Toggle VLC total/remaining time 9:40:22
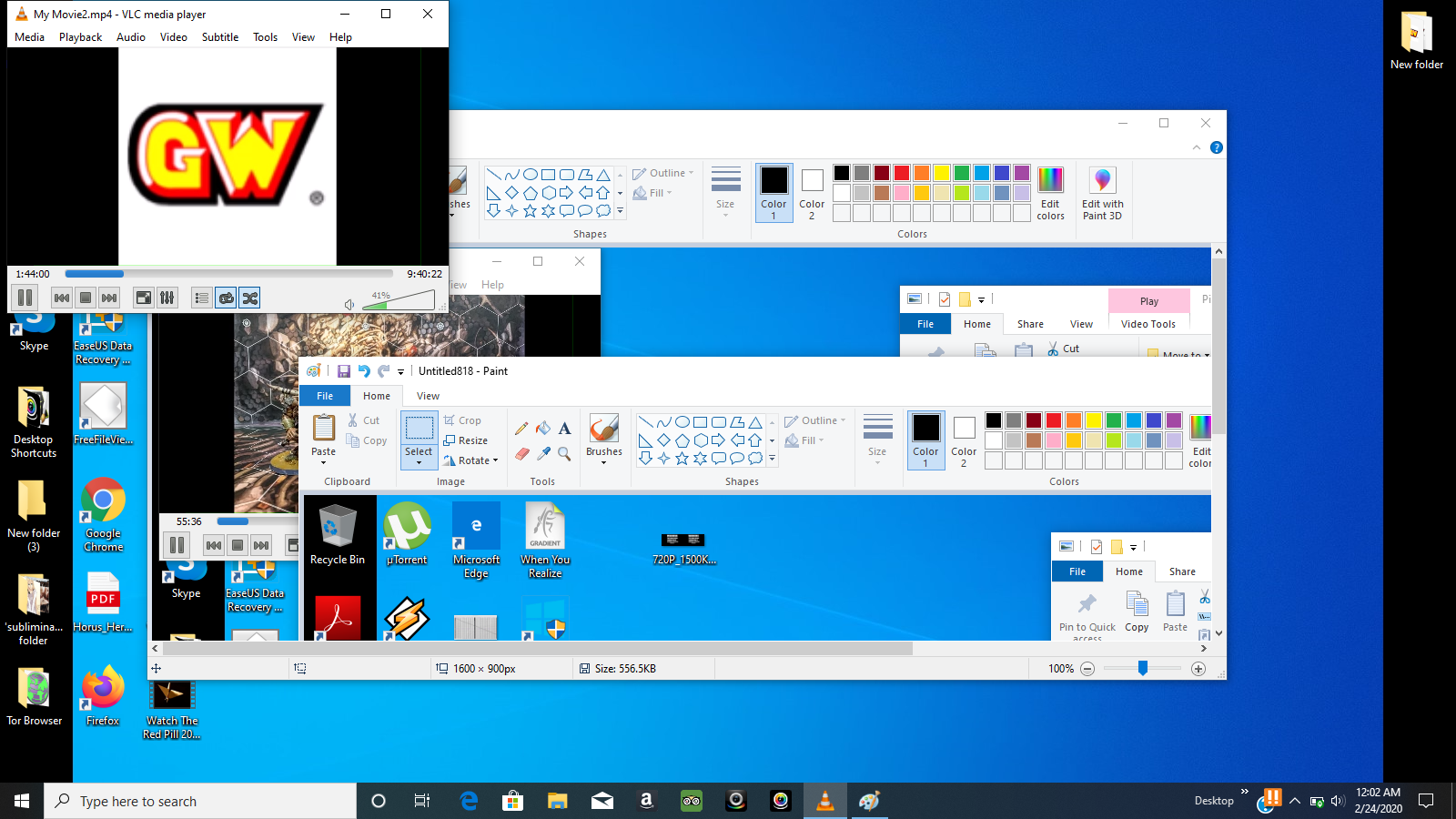 pyautogui.click(x=424, y=274)
